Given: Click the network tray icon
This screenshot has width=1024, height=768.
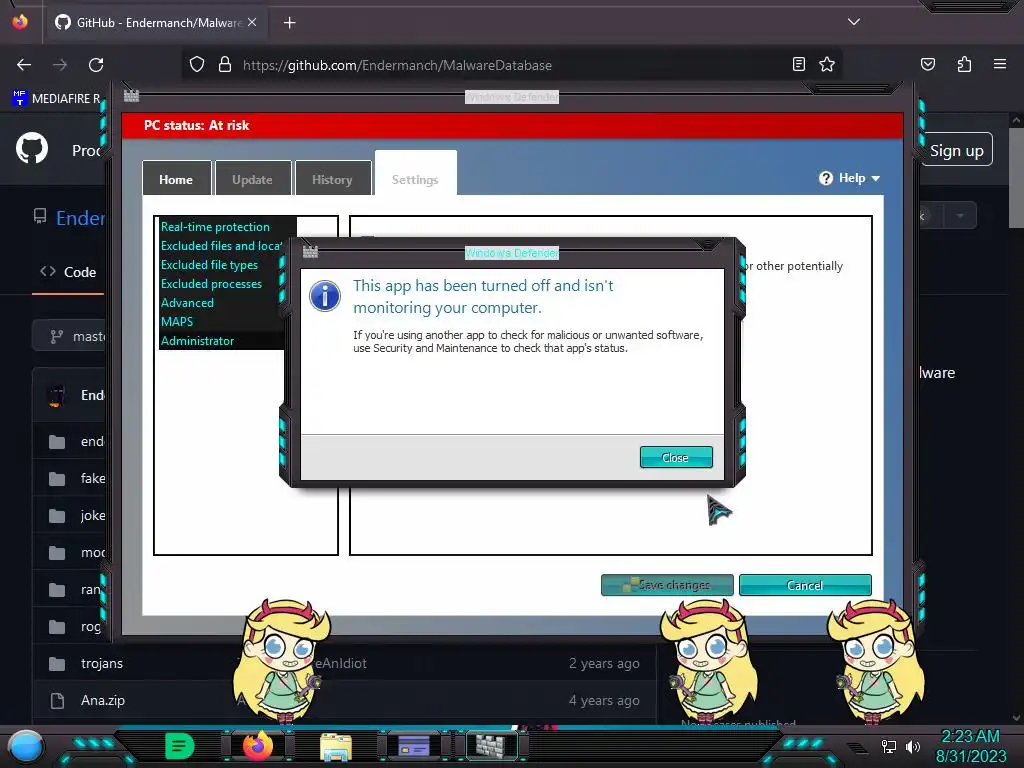Looking at the screenshot, I should point(888,746).
